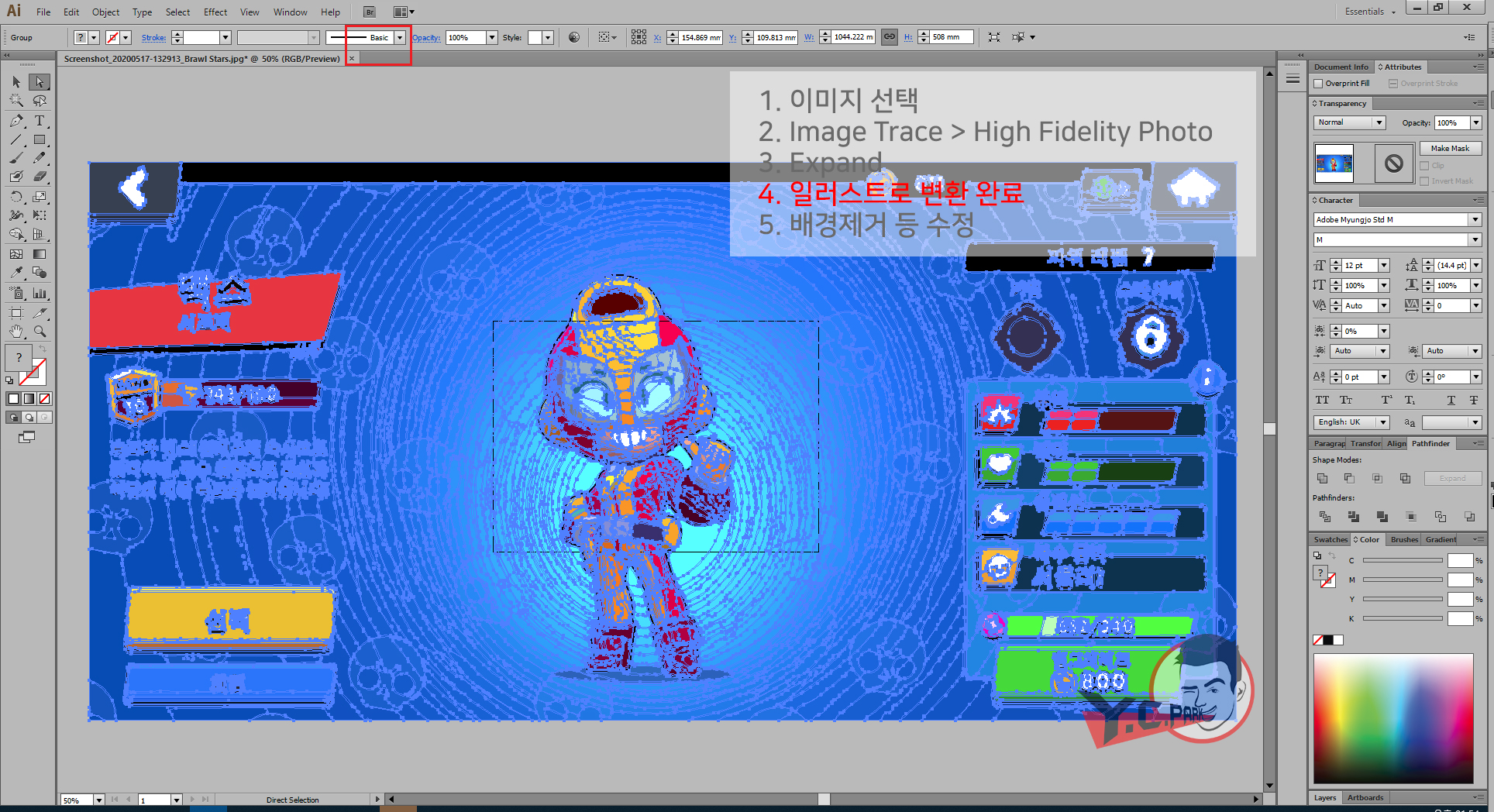This screenshot has height=812, width=1494.
Task: Select the Selection tool (black arrow)
Action: click(x=16, y=82)
